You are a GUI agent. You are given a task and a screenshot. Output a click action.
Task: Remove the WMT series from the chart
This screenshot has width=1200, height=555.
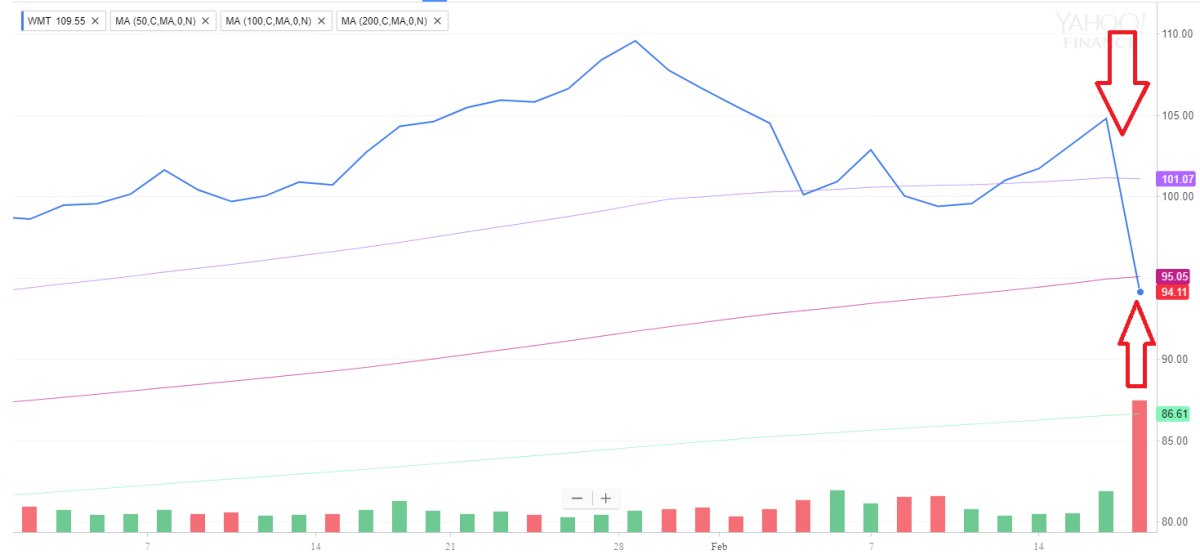(x=95, y=20)
